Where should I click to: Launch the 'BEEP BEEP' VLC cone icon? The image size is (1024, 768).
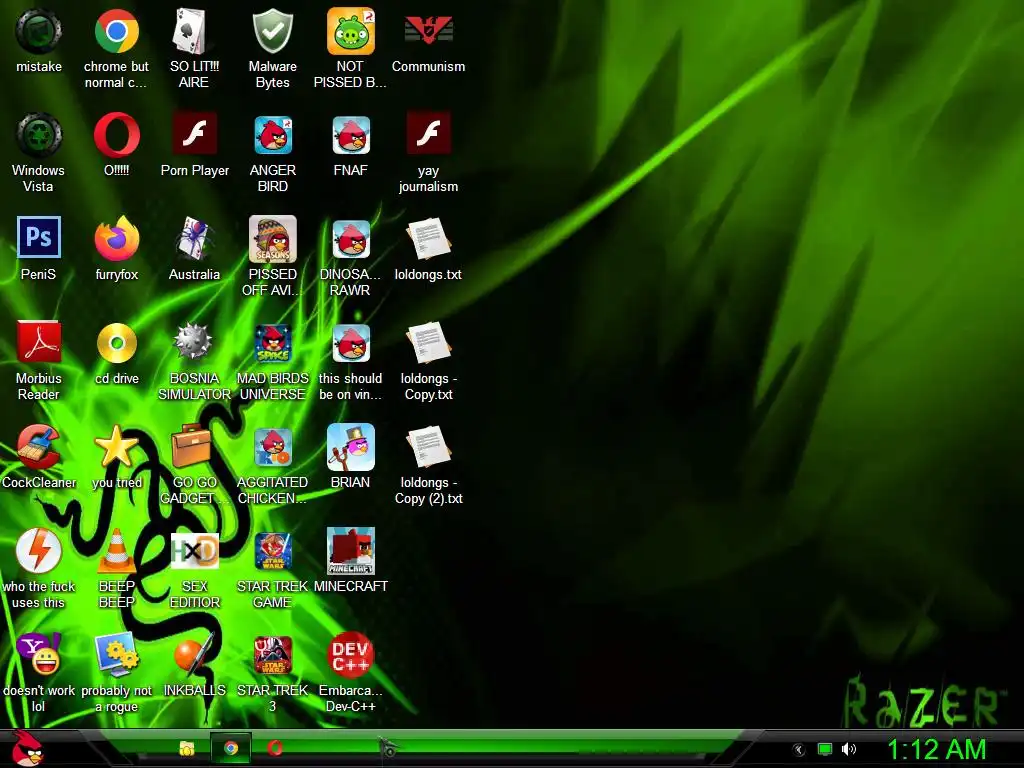[x=116, y=551]
